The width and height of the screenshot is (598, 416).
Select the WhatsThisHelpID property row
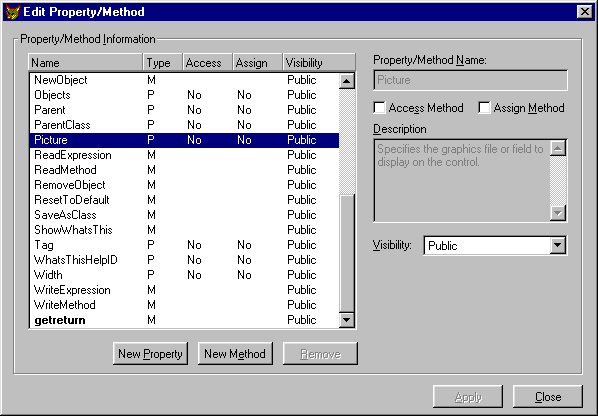point(184,260)
